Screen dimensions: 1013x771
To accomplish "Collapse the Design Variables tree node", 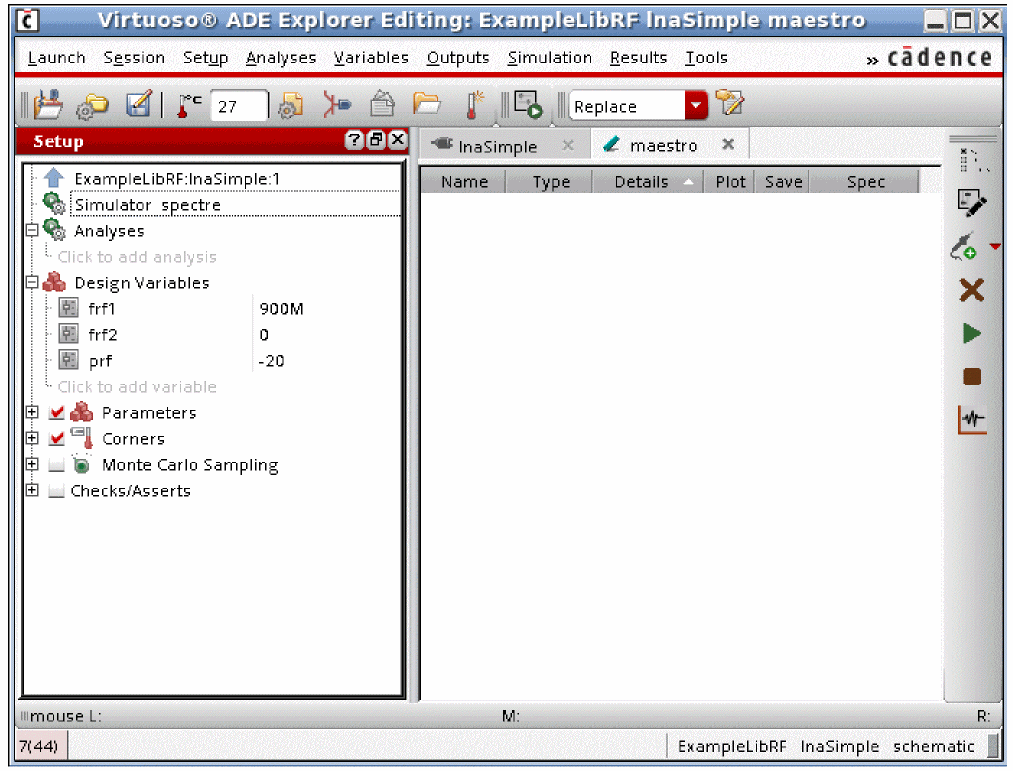I will [32, 282].
